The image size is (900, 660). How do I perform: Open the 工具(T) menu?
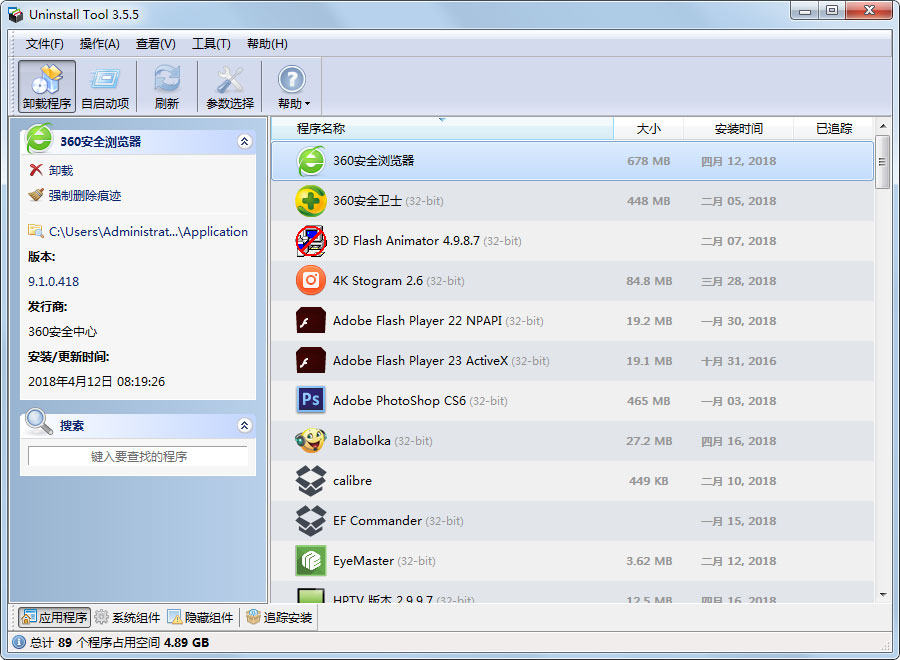point(211,44)
